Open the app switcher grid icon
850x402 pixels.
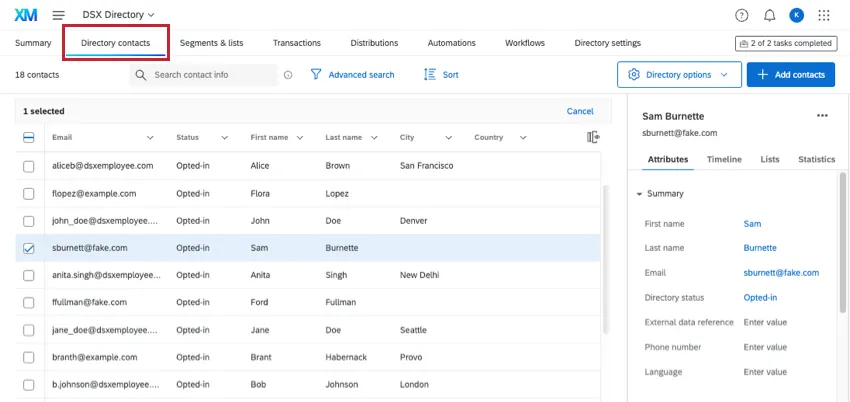click(824, 15)
